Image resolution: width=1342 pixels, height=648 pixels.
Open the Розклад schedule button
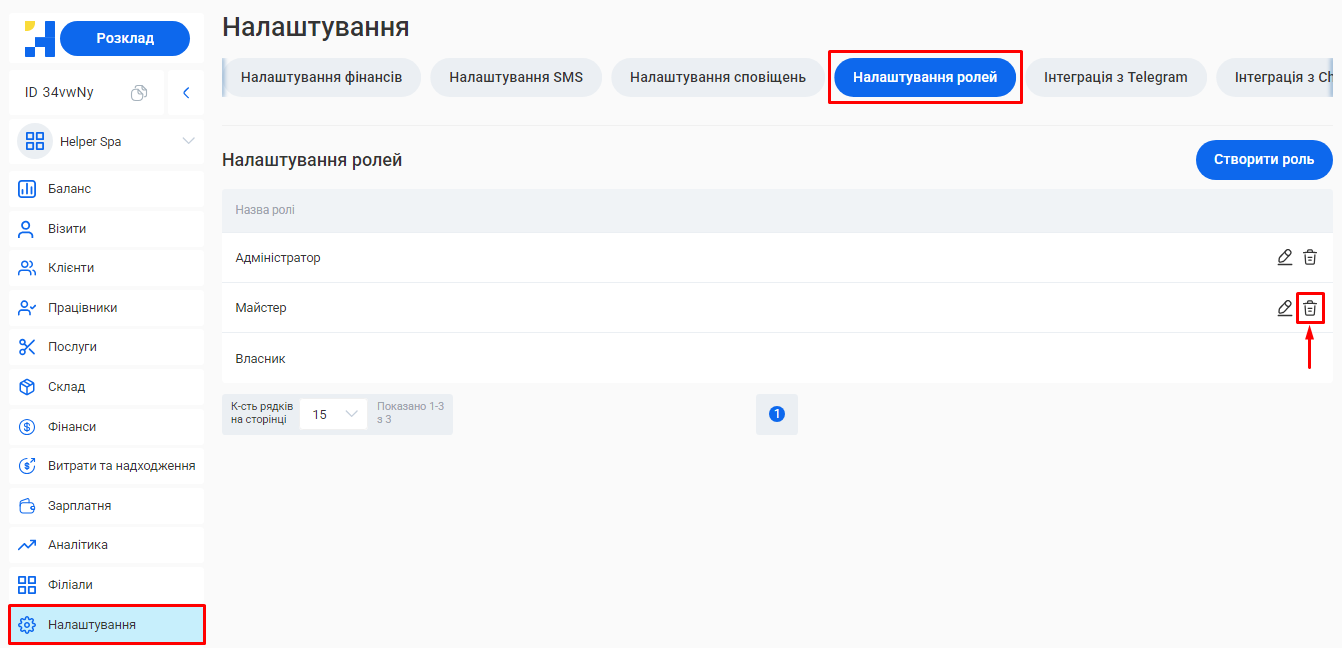point(124,38)
